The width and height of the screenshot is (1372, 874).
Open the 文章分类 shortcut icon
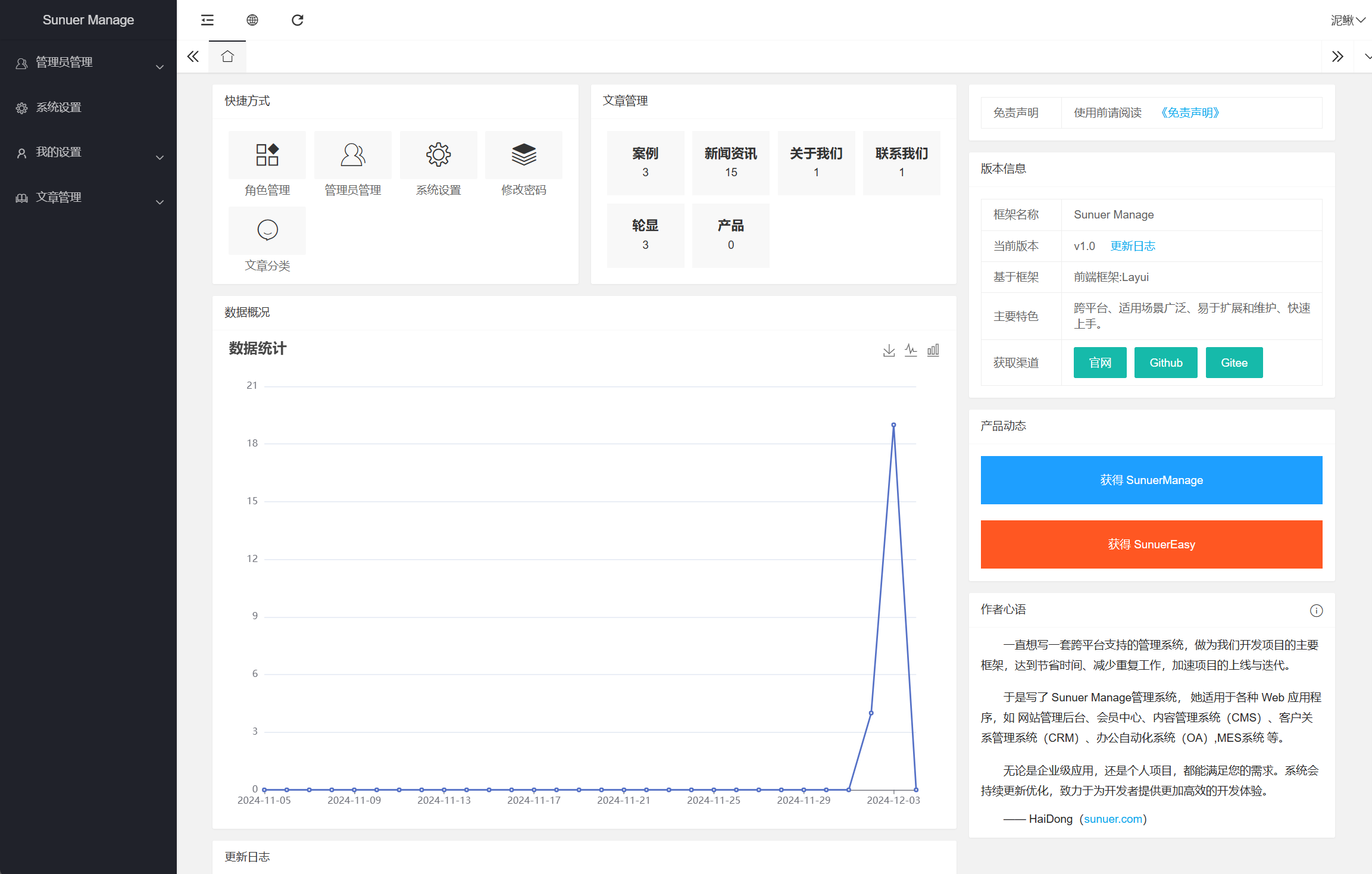(x=267, y=230)
